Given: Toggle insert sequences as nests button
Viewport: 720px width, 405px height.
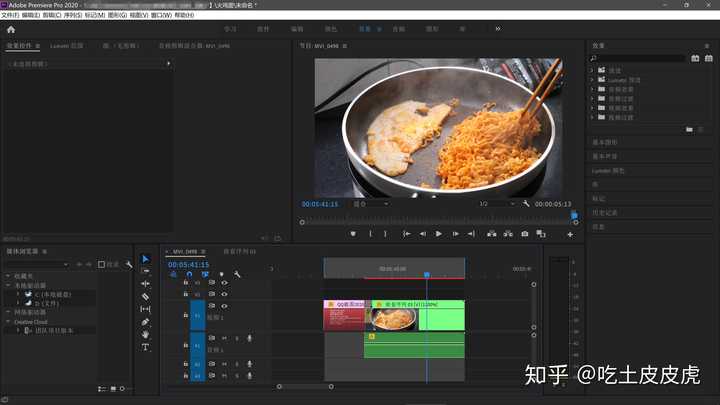Looking at the screenshot, I should pyautogui.click(x=173, y=274).
